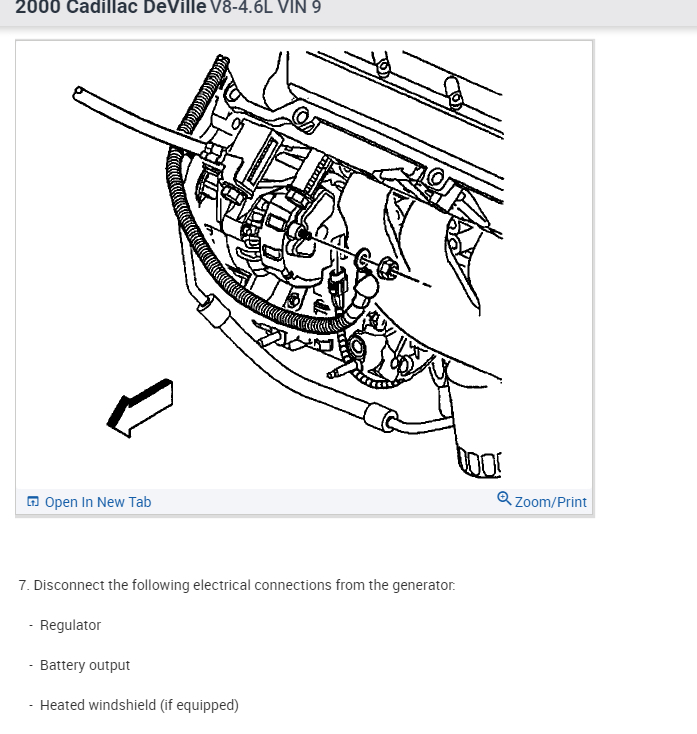
Task: Select the washer ring beside the nut
Action: tap(363, 258)
